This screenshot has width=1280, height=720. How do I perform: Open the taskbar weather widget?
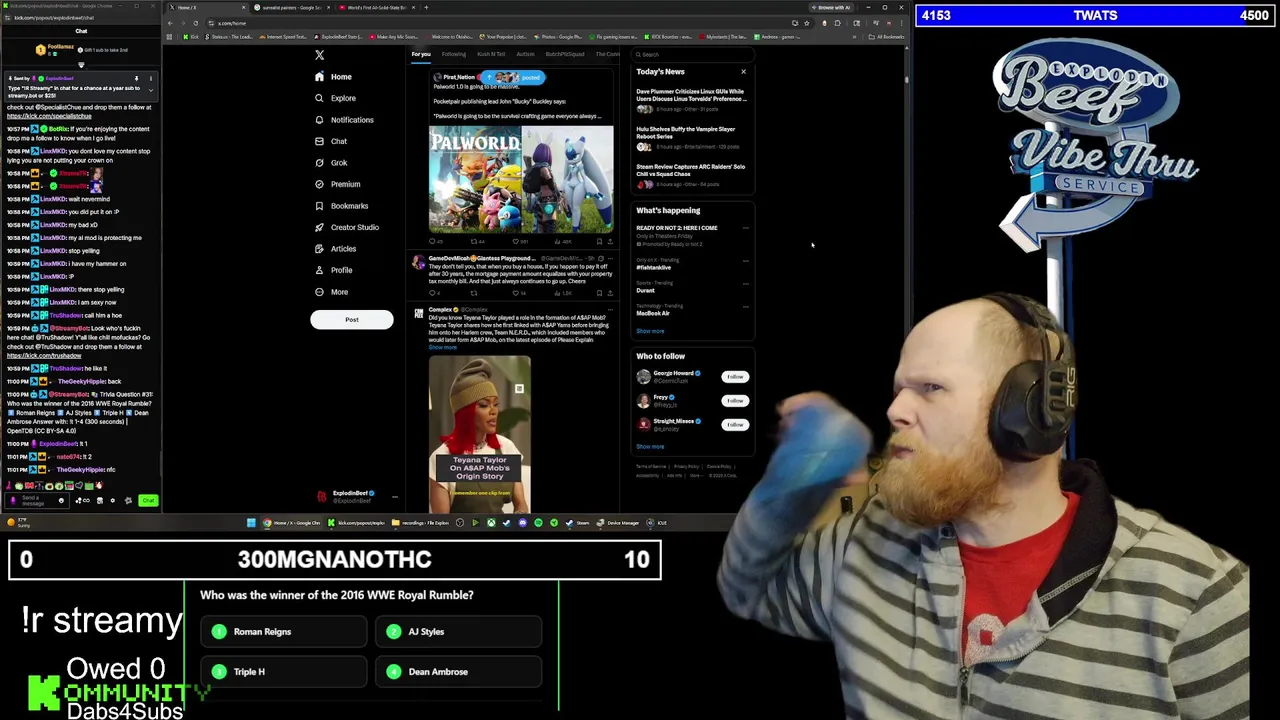click(x=17, y=522)
